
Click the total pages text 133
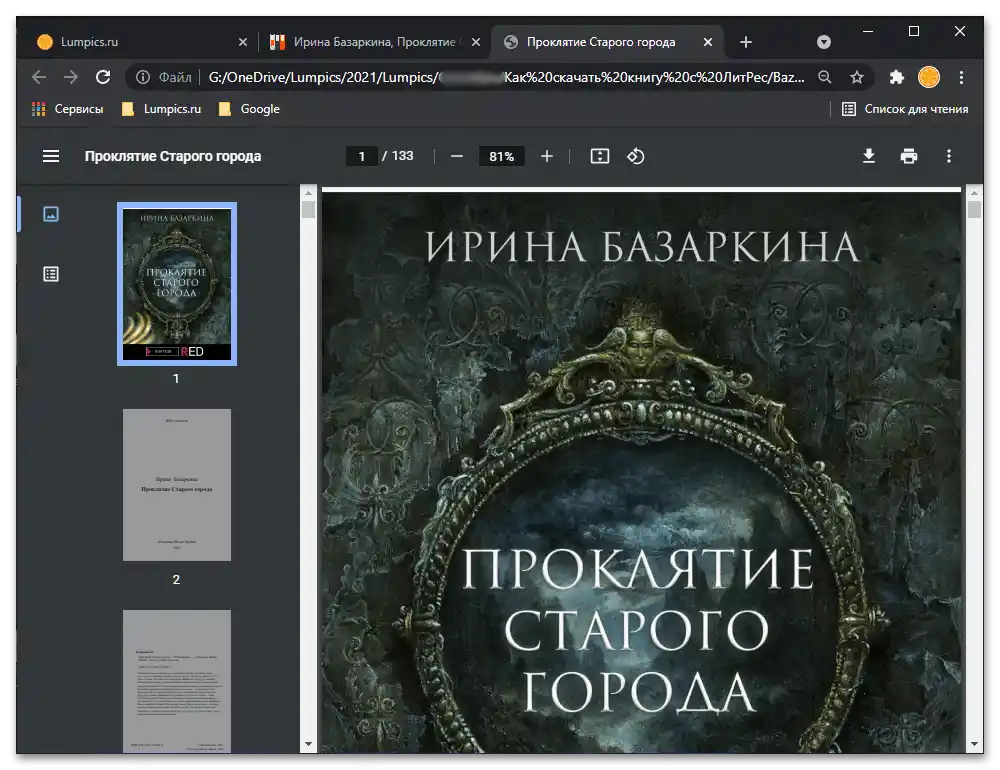[x=402, y=156]
